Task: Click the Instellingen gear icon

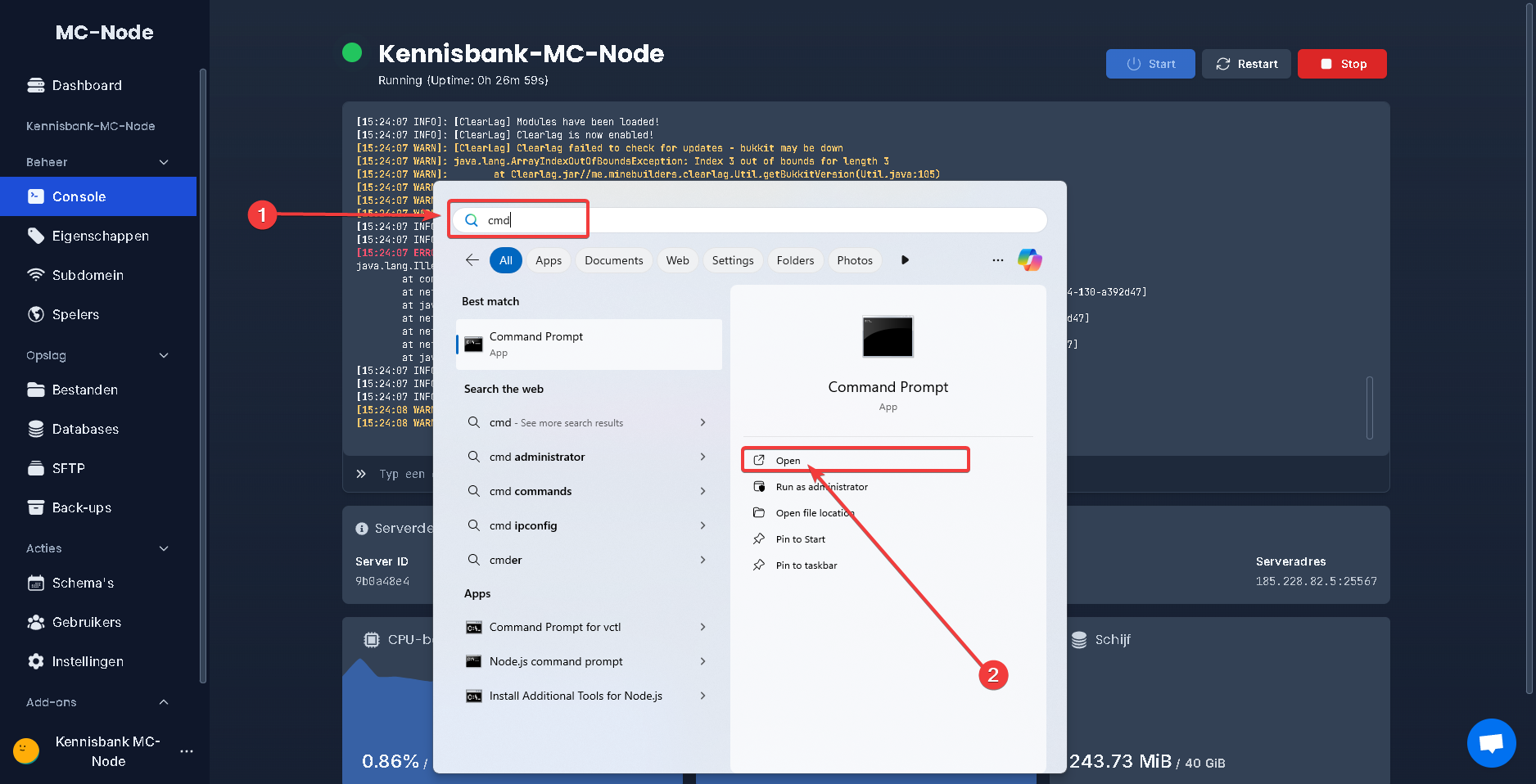Action: (36, 661)
